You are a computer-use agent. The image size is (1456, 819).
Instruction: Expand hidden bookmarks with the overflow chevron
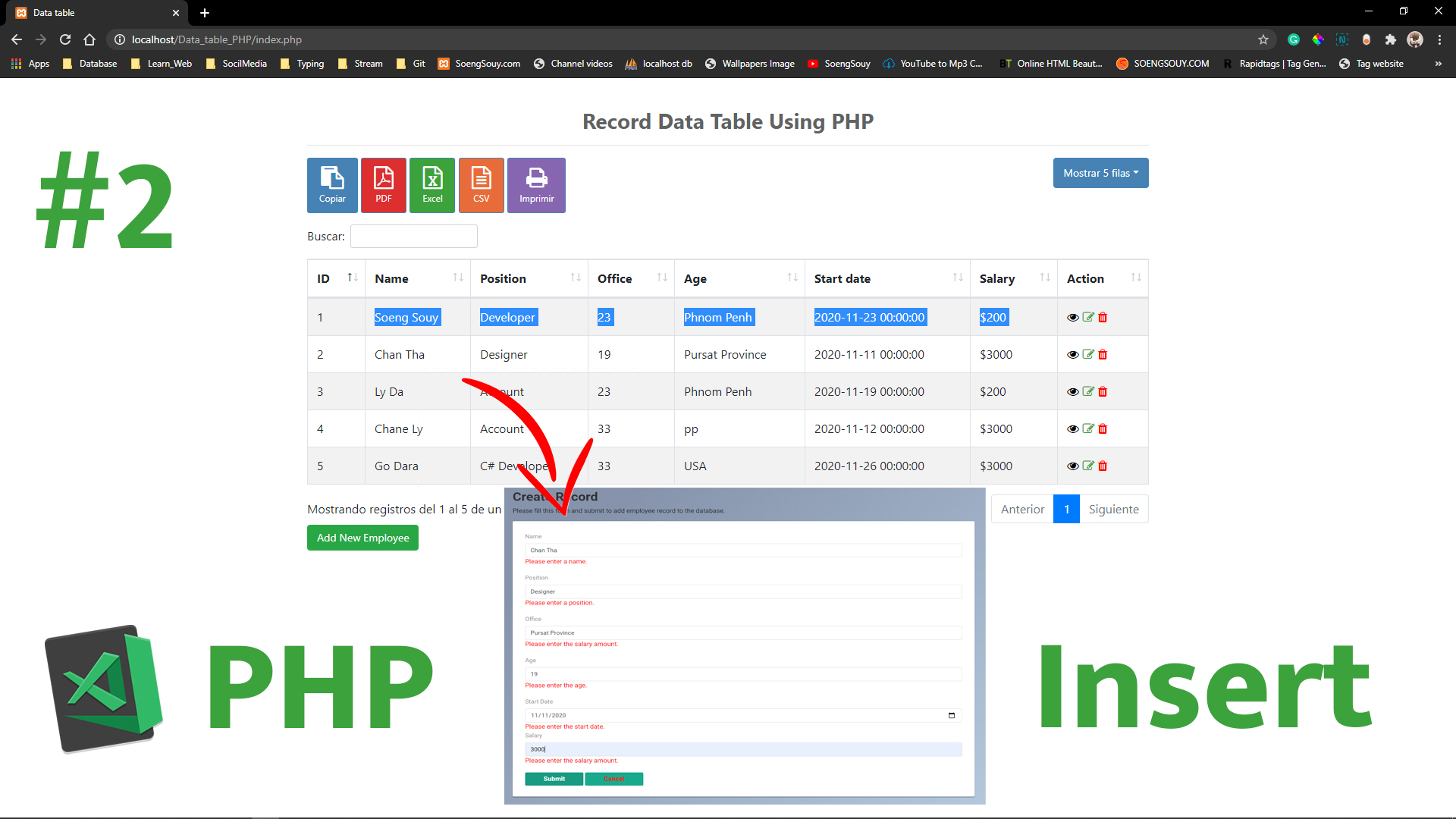pyautogui.click(x=1438, y=64)
